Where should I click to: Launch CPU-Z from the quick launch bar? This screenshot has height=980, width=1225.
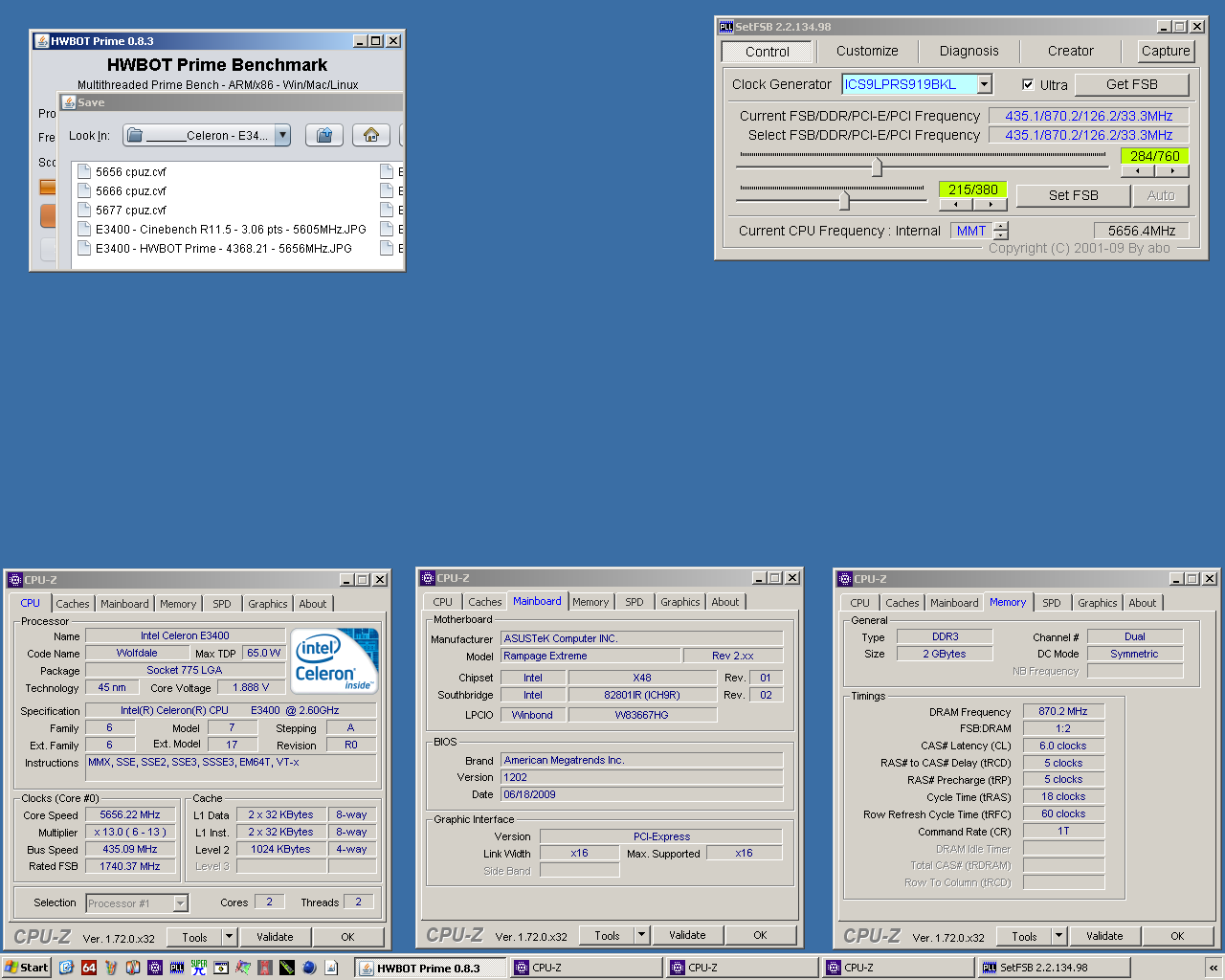click(155, 968)
